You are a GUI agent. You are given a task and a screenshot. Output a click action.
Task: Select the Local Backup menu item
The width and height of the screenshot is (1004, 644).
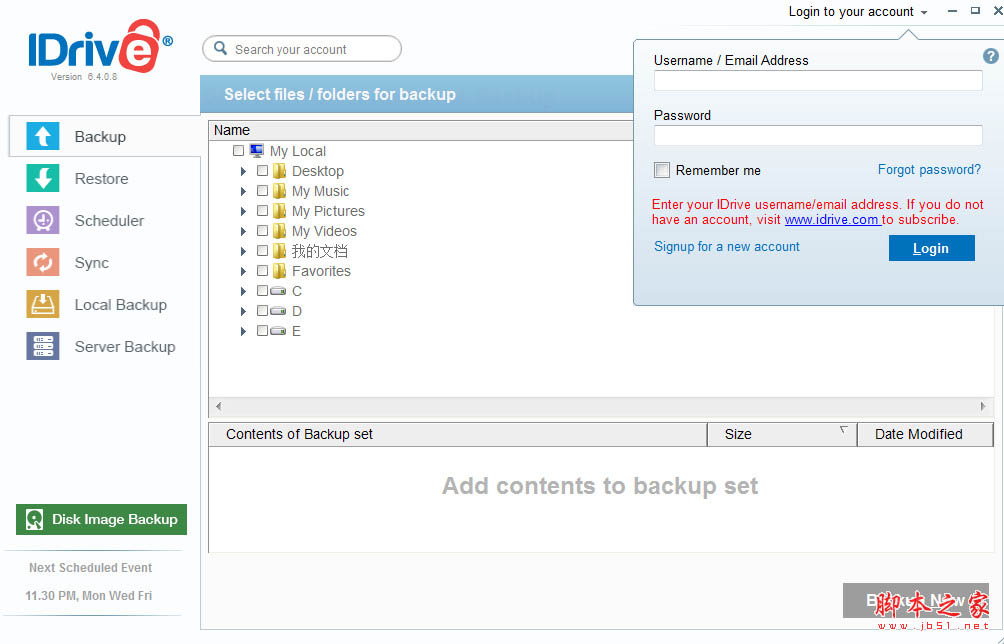[x=104, y=305]
